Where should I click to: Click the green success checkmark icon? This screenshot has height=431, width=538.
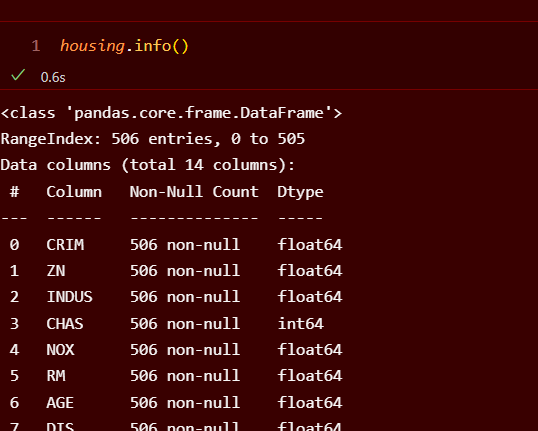(18, 75)
